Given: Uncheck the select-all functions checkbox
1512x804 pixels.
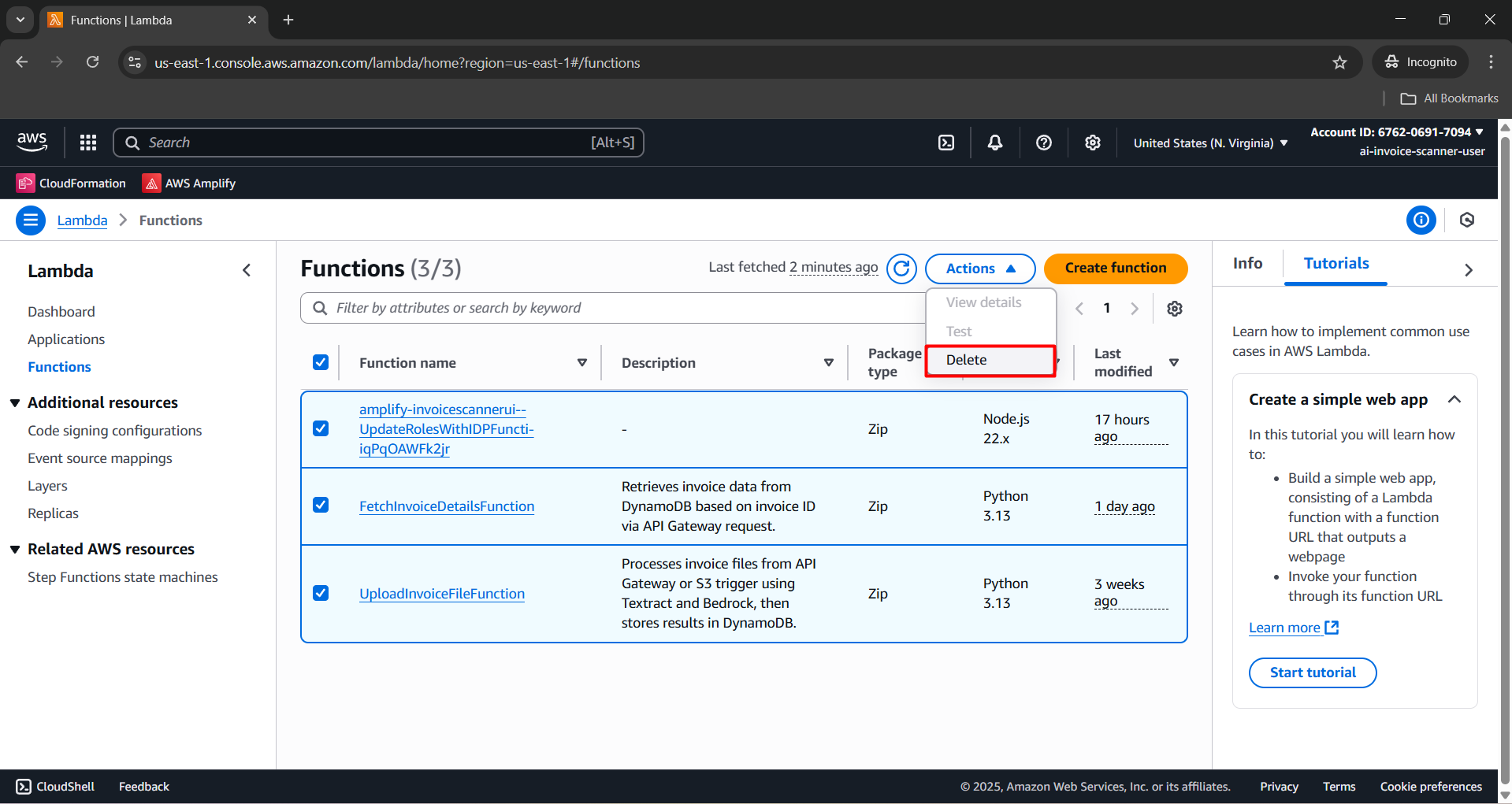Looking at the screenshot, I should (x=321, y=362).
